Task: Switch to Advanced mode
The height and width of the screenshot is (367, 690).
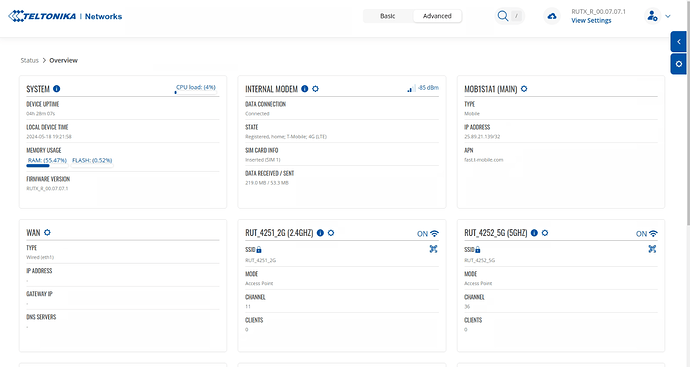Action: pyautogui.click(x=437, y=16)
